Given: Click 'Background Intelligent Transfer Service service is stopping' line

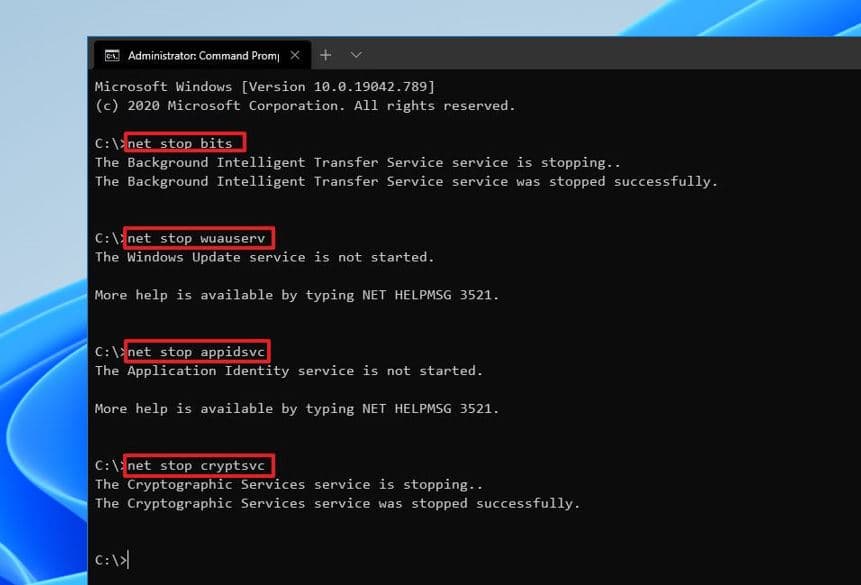Looking at the screenshot, I should (x=357, y=163).
